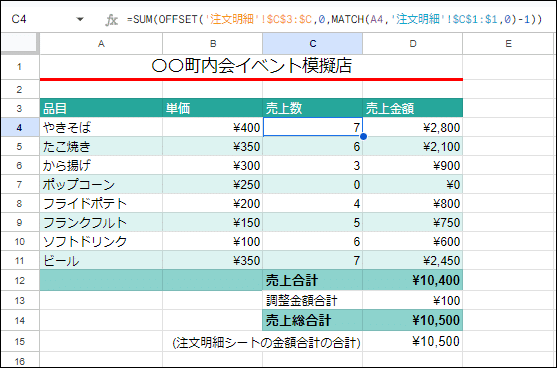This screenshot has width=557, height=368.
Task: Select column C header
Action: point(313,44)
